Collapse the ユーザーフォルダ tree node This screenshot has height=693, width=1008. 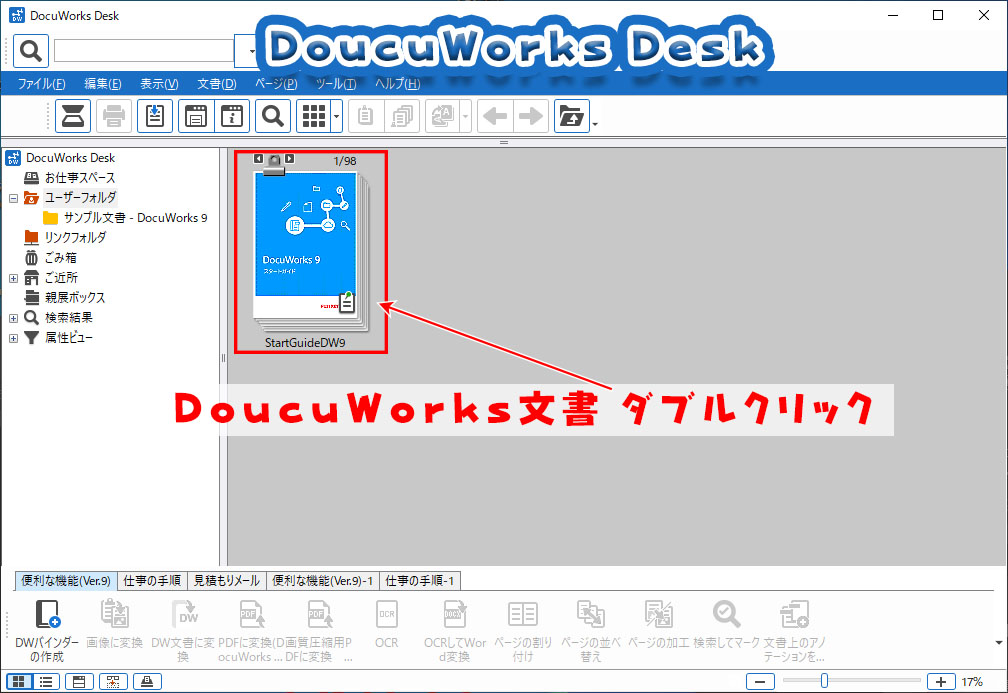tap(14, 199)
